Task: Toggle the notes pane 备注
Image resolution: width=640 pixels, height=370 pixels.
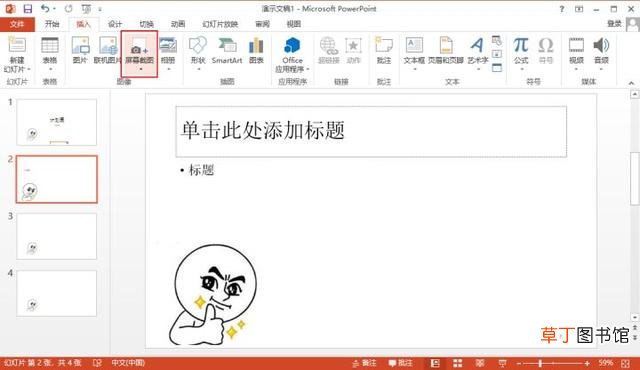Action: (364, 363)
